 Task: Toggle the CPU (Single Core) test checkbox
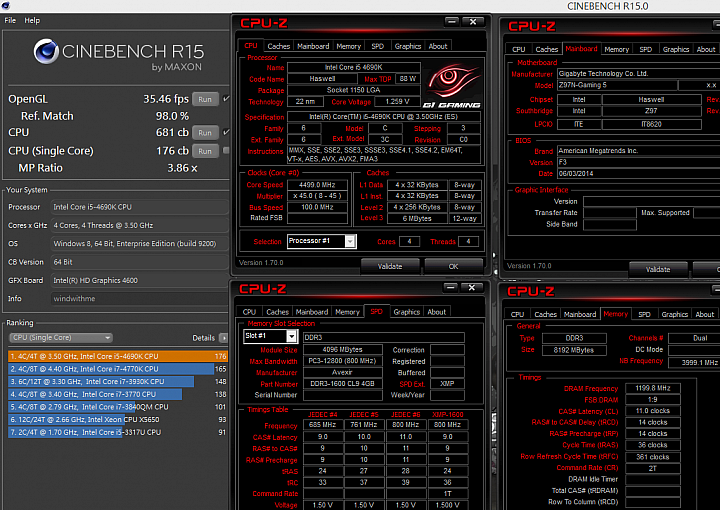click(226, 150)
